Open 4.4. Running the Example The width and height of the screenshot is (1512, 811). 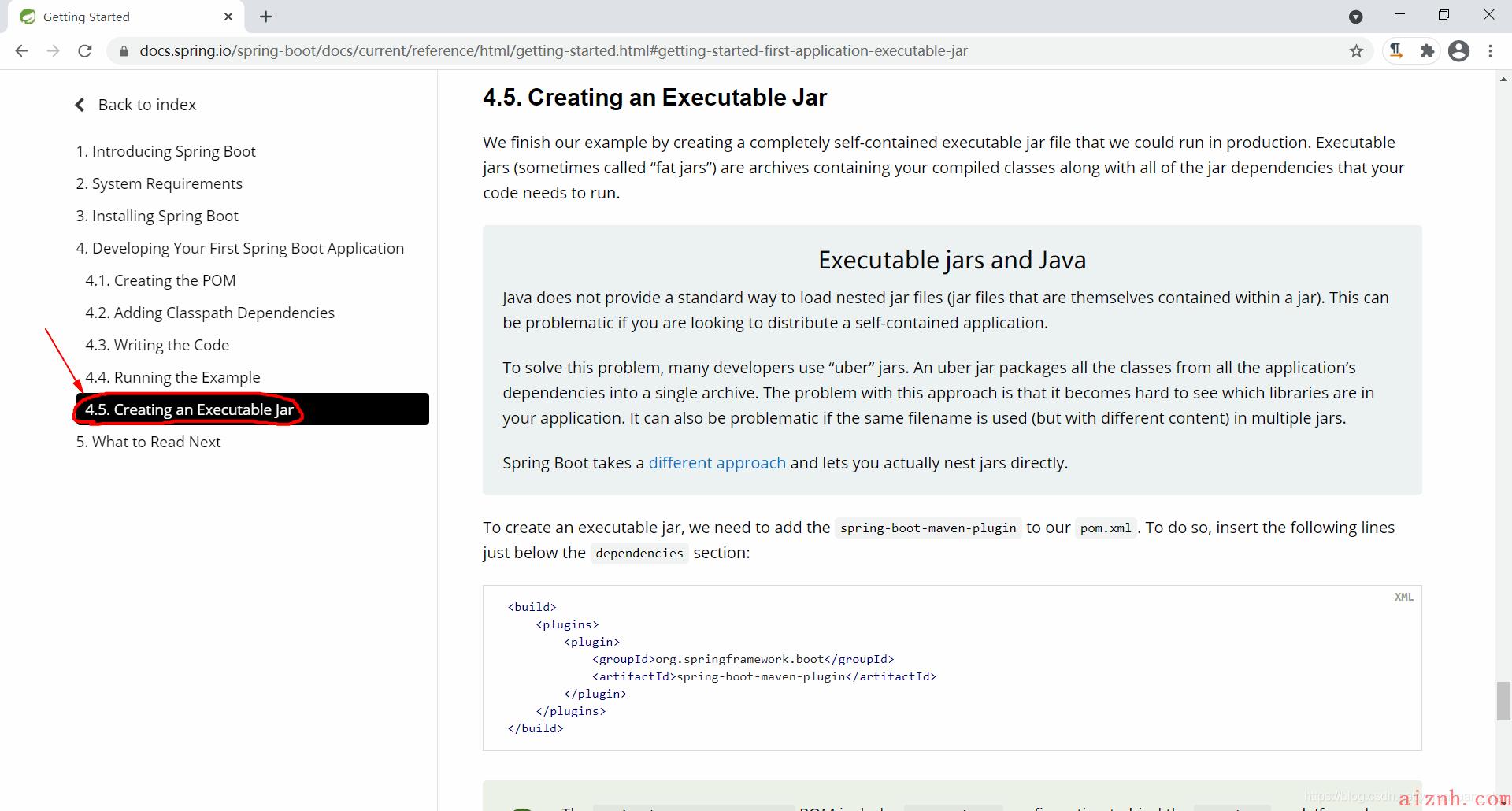(172, 377)
